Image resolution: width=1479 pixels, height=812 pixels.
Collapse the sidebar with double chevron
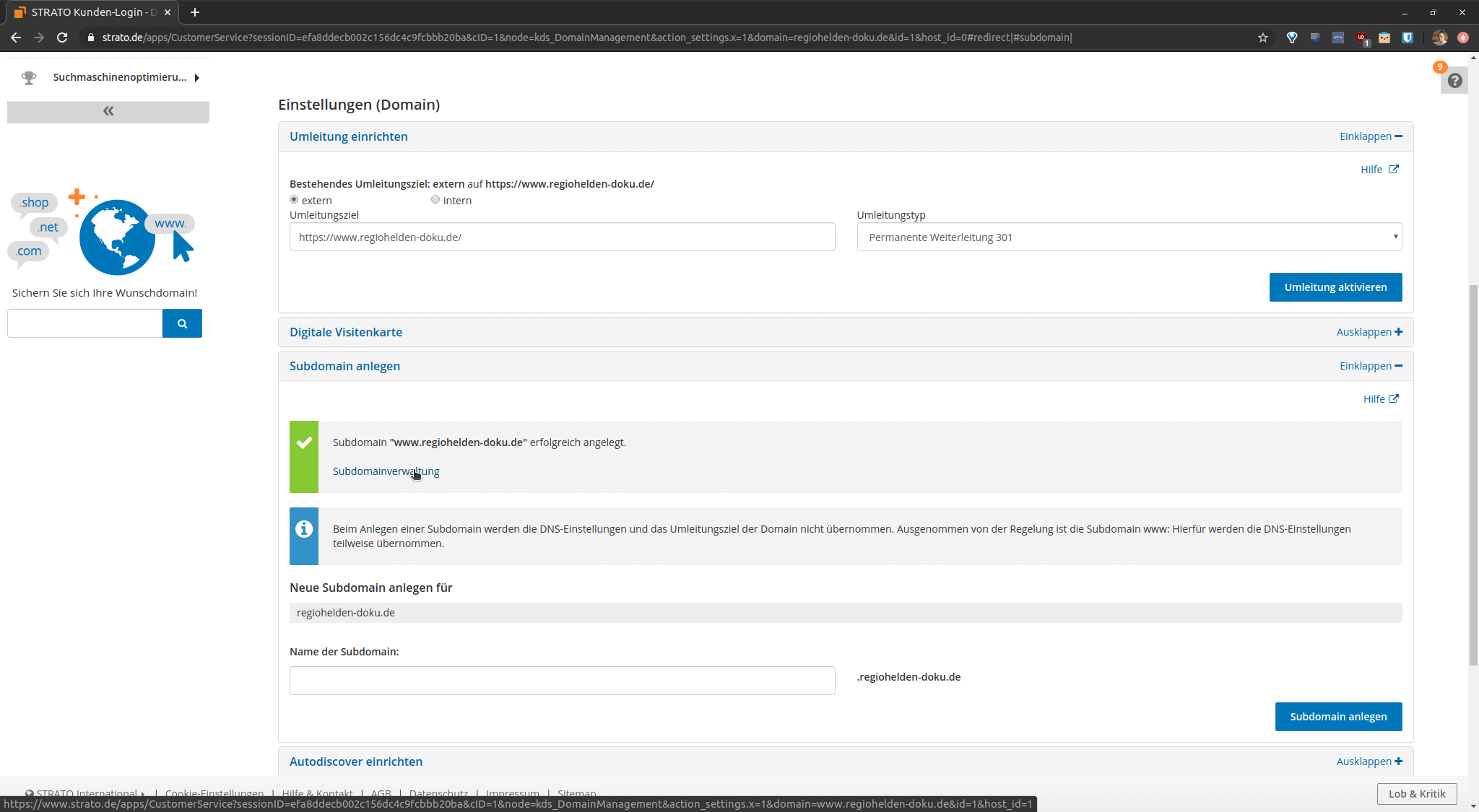[108, 111]
